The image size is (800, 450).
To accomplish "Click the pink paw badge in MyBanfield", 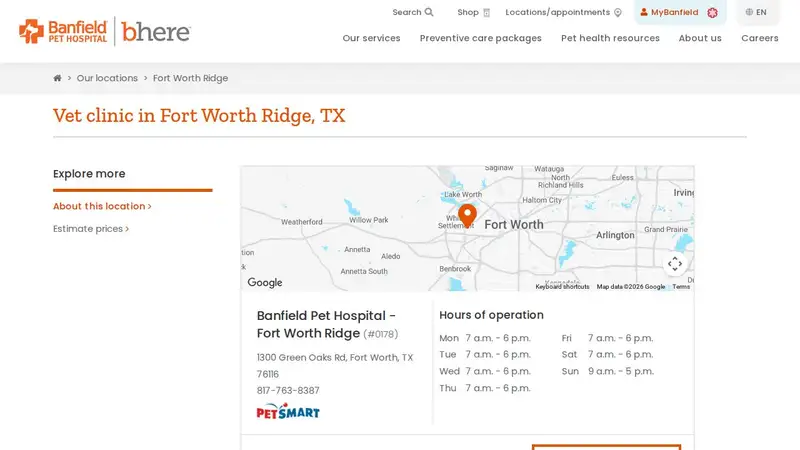I will tap(712, 13).
